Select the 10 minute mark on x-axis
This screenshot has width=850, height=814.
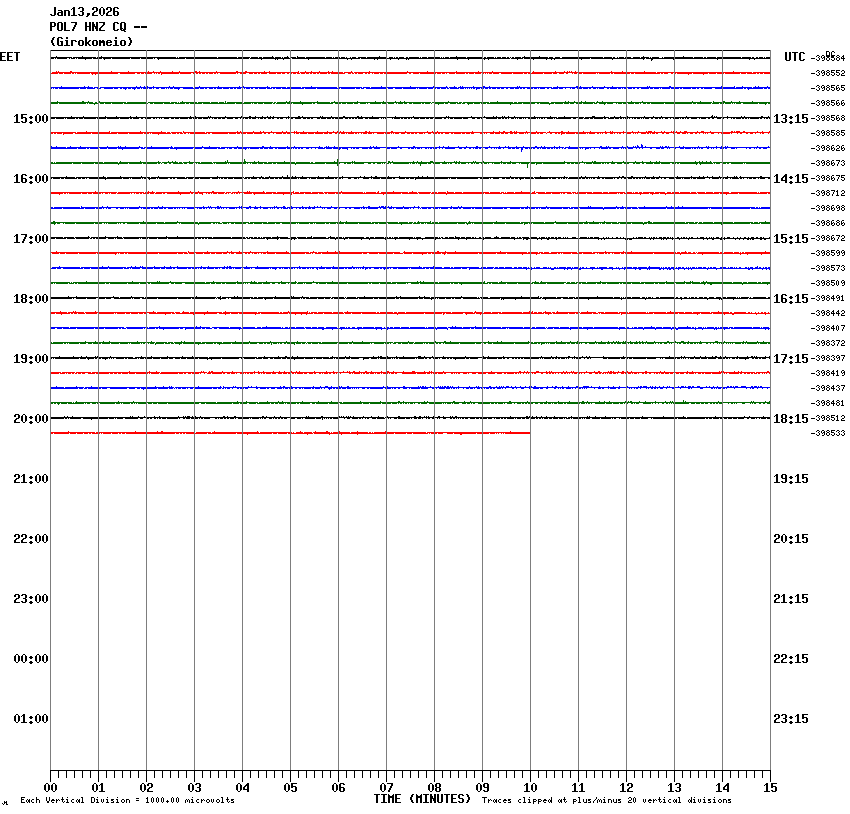pos(530,788)
